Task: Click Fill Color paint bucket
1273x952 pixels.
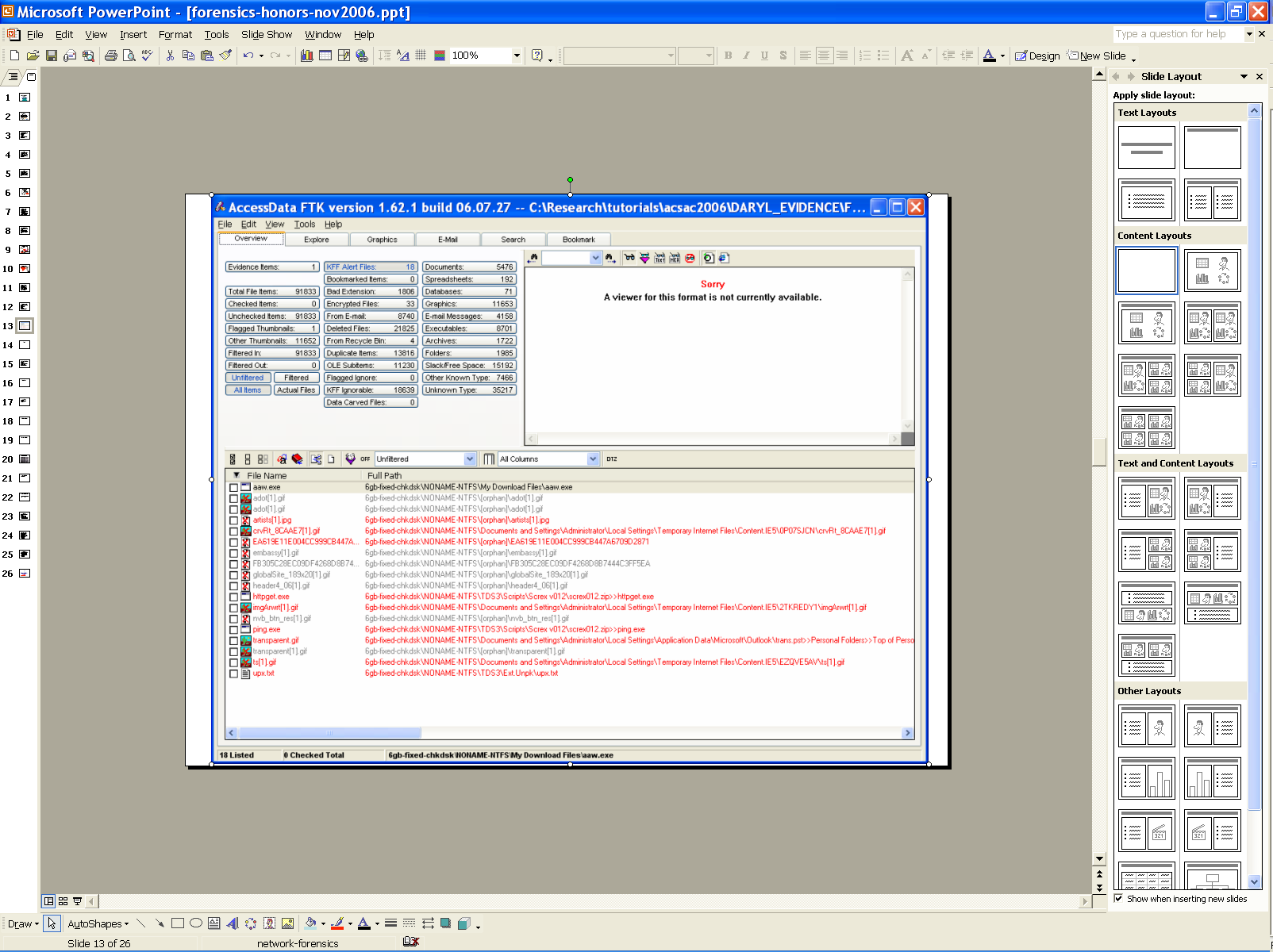Action: (310, 923)
